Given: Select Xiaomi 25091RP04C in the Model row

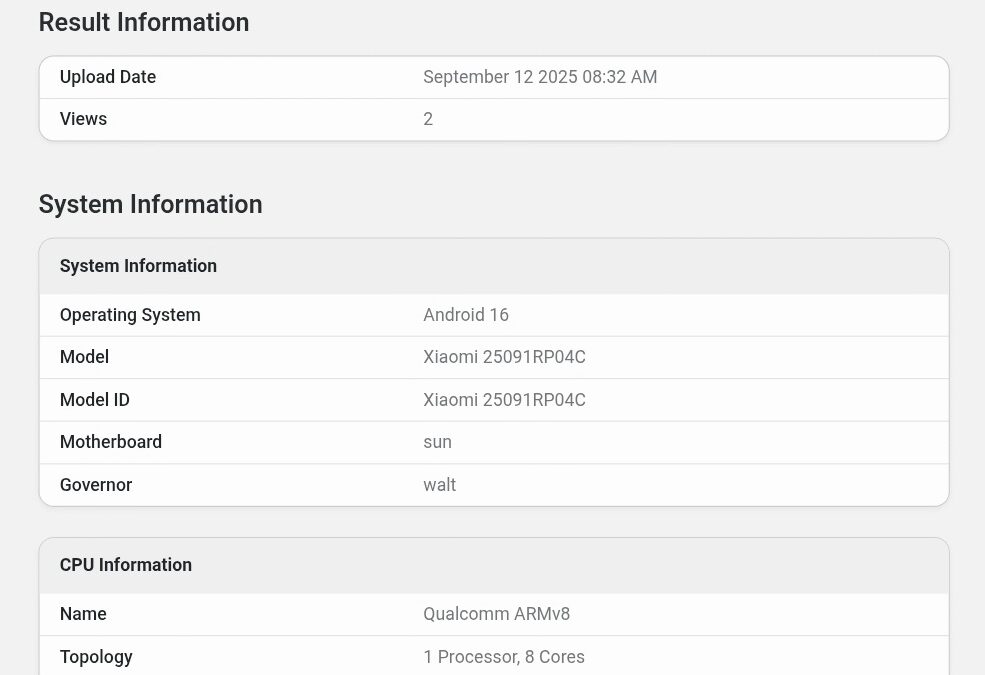Looking at the screenshot, I should (x=504, y=357).
